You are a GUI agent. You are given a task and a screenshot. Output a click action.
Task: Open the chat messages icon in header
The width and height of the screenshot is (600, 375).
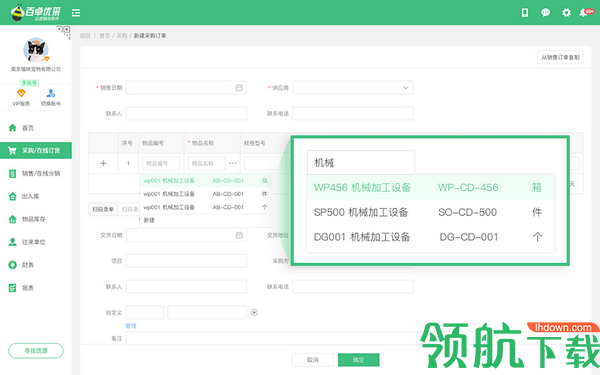pos(545,13)
